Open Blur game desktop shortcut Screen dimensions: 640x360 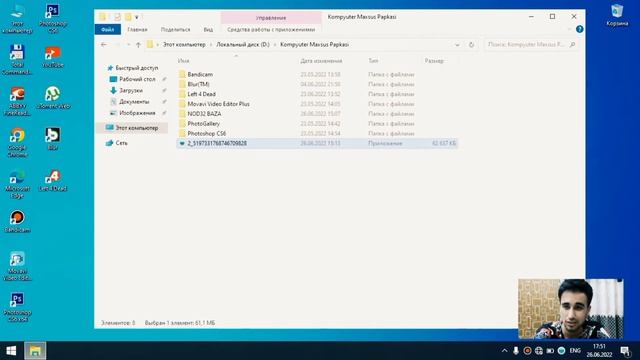[x=53, y=139]
